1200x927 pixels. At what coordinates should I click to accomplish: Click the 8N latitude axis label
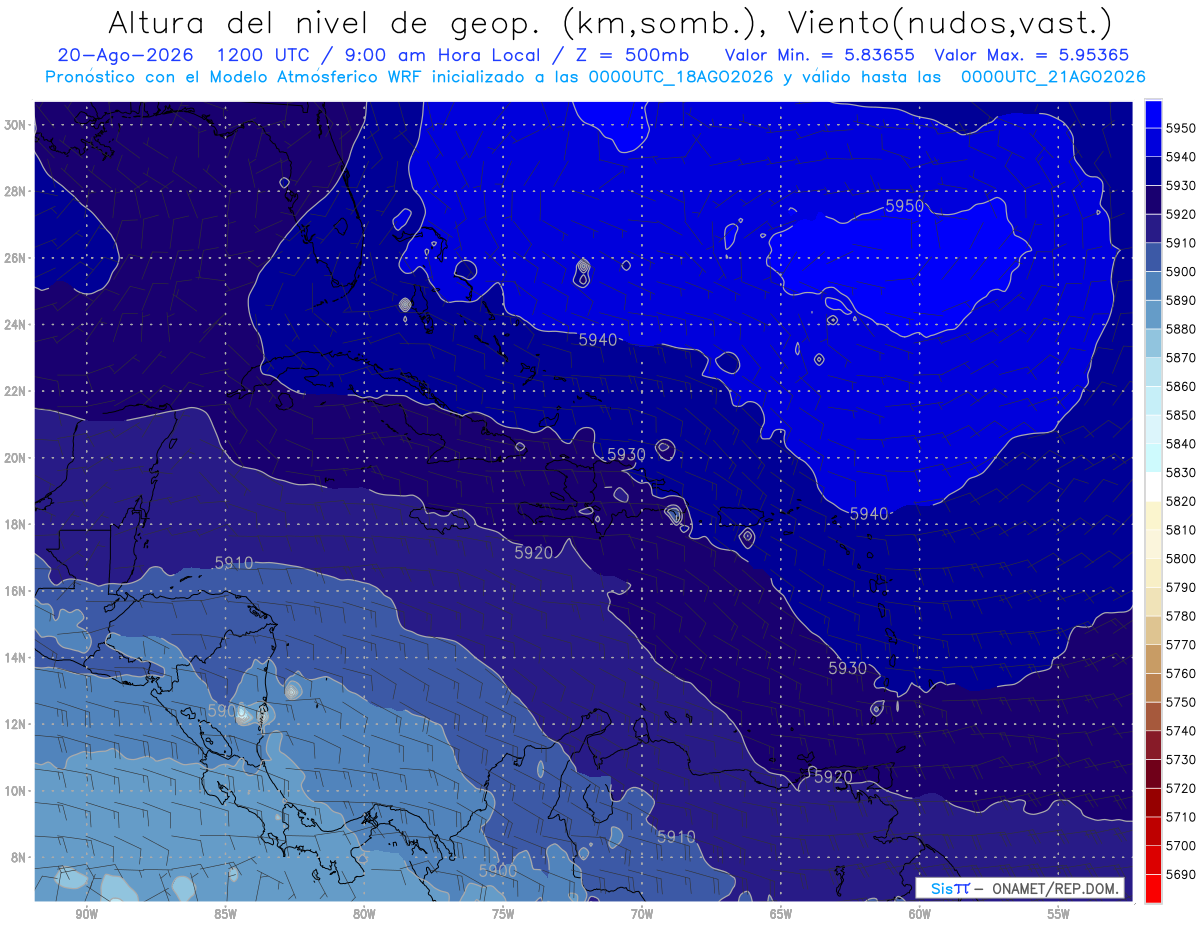18,857
